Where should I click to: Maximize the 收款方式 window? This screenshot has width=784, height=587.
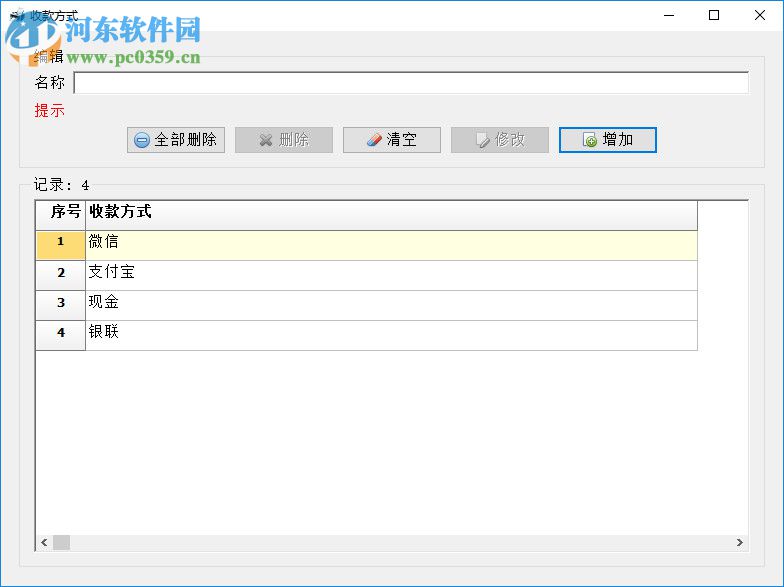714,16
